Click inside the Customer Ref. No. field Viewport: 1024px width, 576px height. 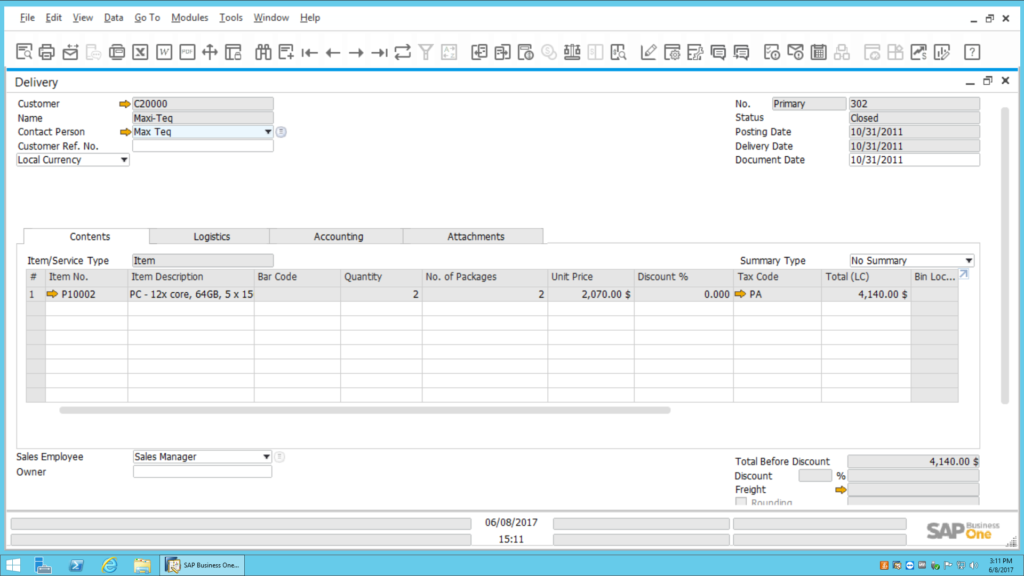click(x=200, y=145)
